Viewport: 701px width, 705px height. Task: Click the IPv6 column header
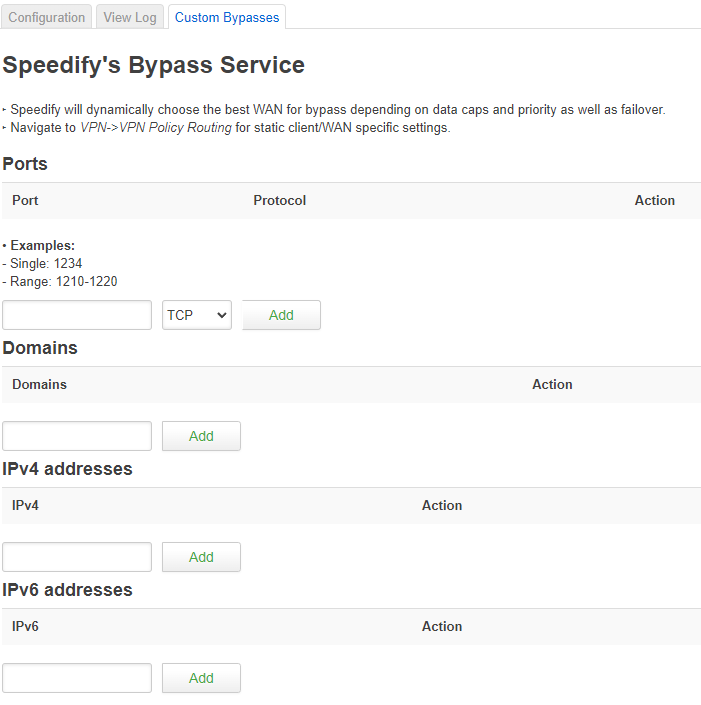(x=25, y=626)
